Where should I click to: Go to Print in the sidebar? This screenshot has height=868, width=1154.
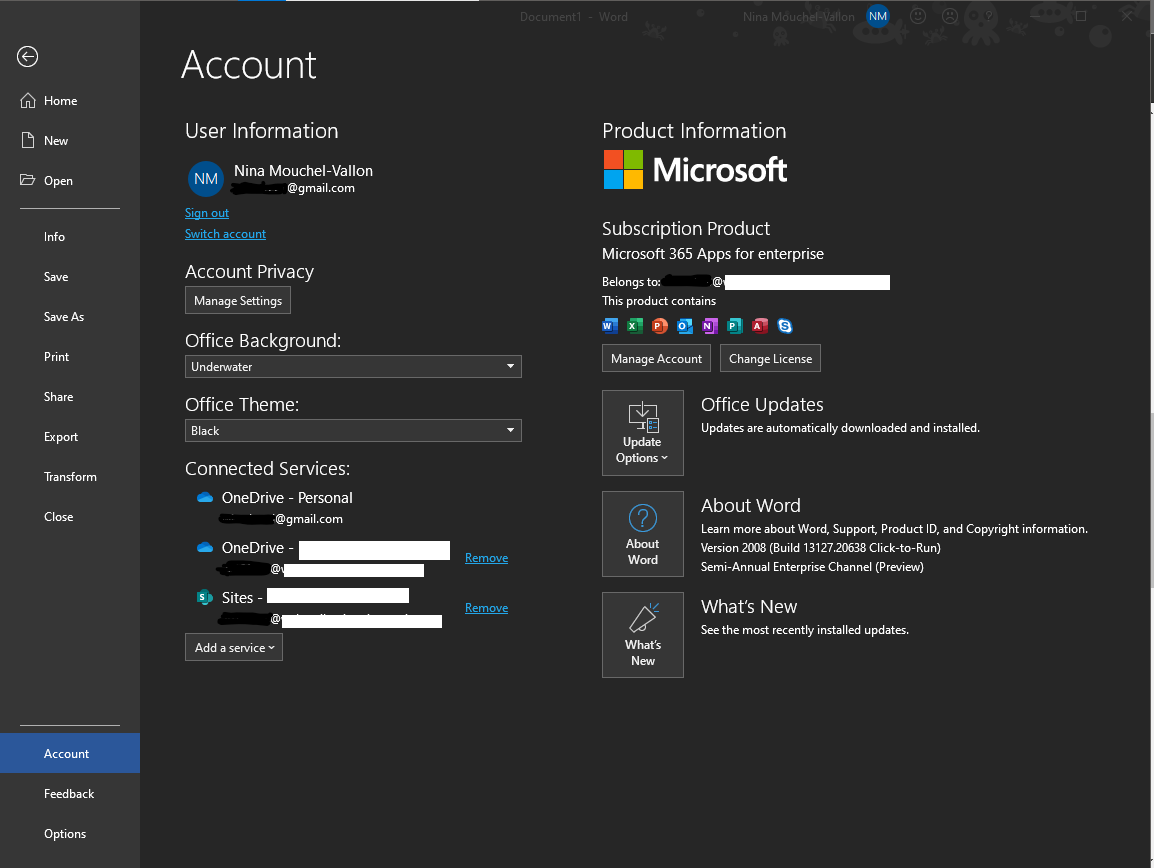click(x=57, y=357)
